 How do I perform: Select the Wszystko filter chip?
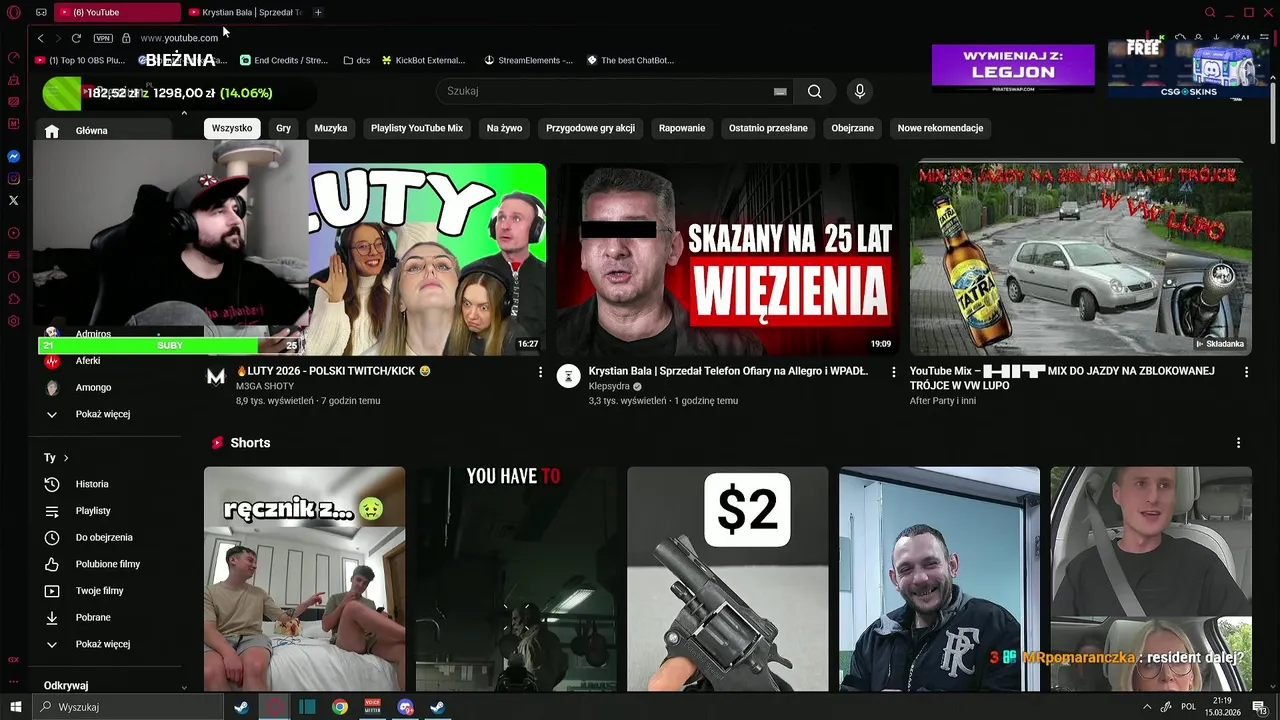point(232,128)
